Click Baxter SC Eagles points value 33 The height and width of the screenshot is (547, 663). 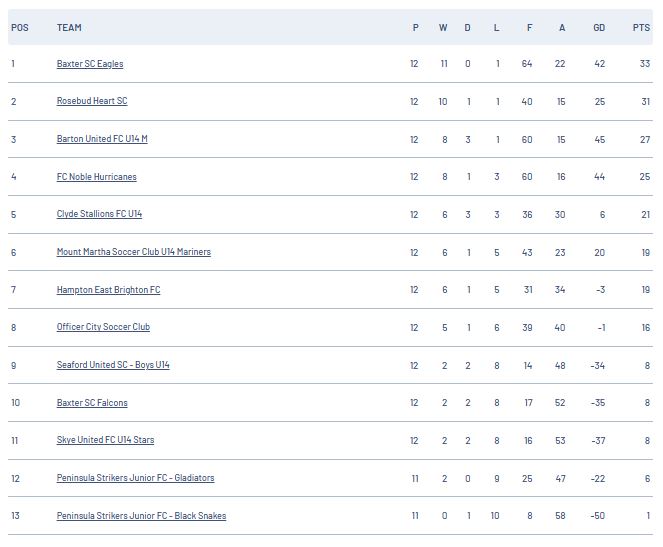click(644, 64)
